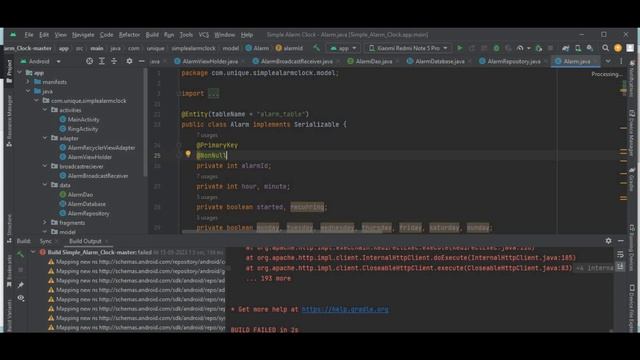Click the intention lightbulb at line 25
The height and width of the screenshot is (360, 640).
click(188, 154)
